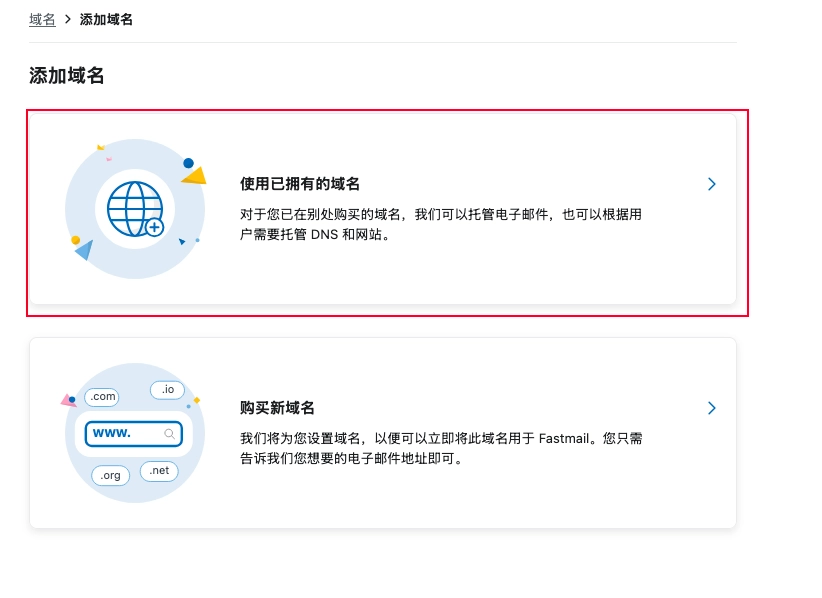Click the .org domain bubble
The height and width of the screenshot is (598, 822).
110,475
